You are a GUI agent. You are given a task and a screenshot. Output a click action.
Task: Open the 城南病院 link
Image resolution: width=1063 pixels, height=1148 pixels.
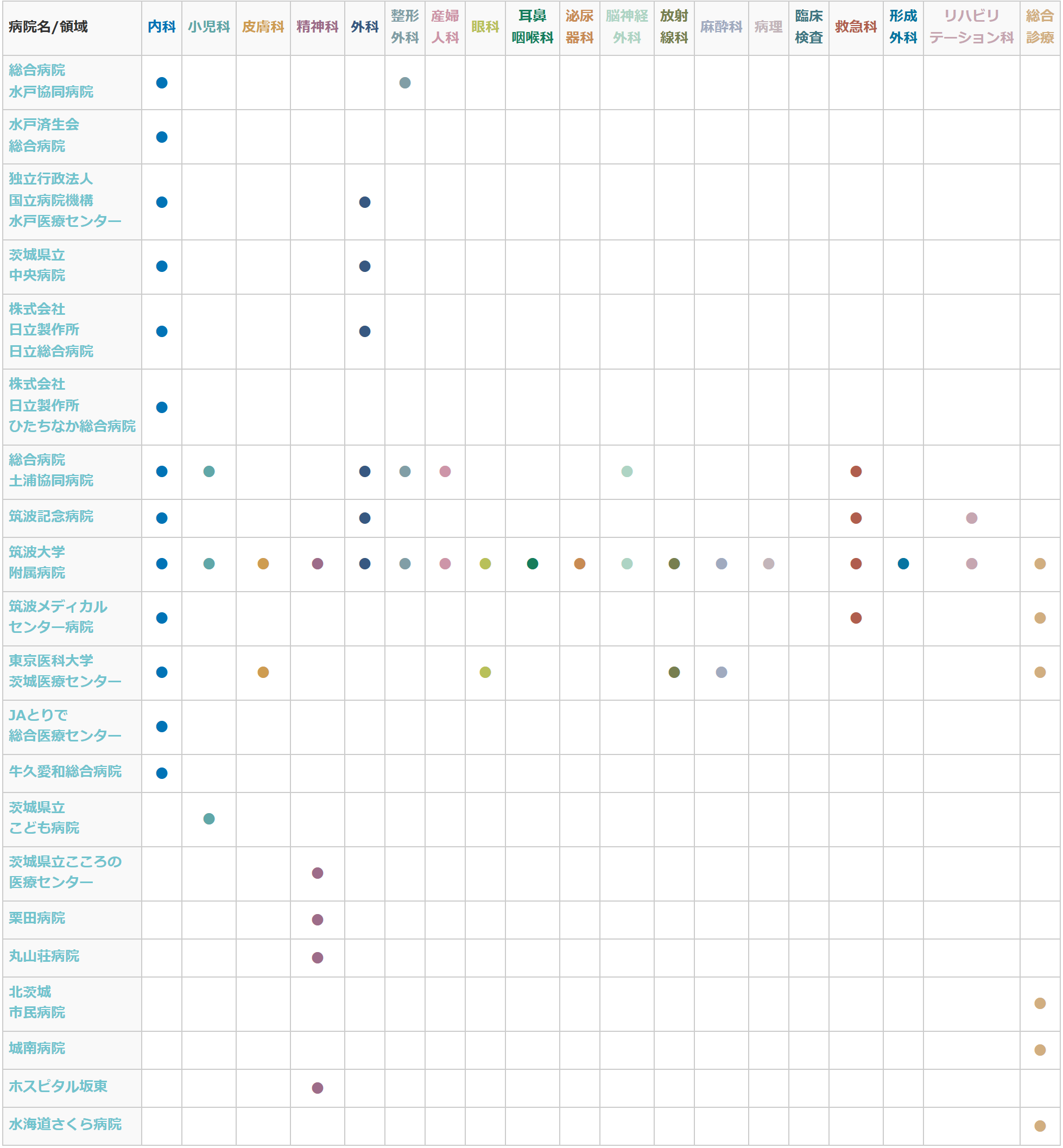37,1049
